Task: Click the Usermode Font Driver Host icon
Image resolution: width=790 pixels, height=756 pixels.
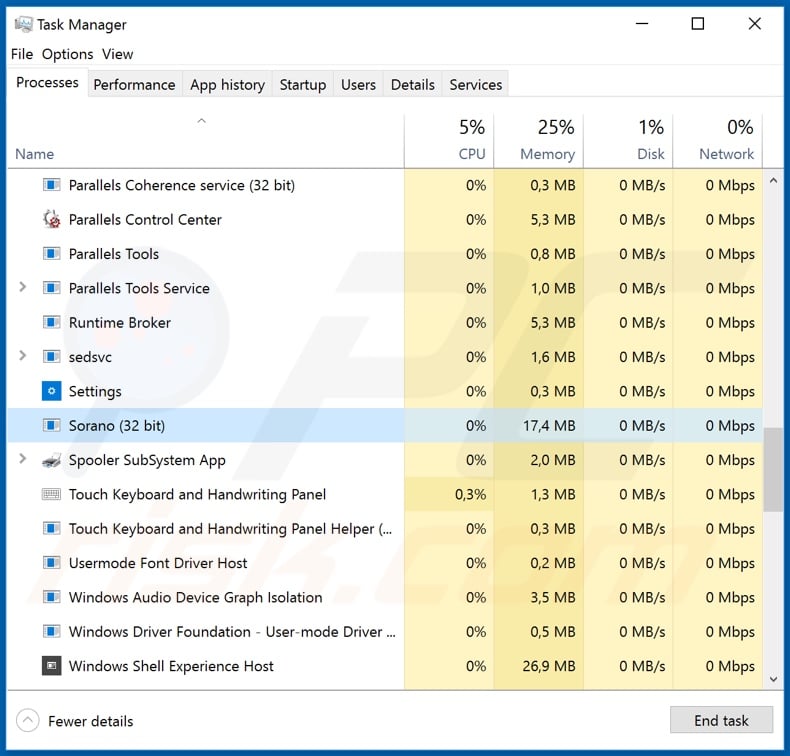Action: tap(51, 563)
